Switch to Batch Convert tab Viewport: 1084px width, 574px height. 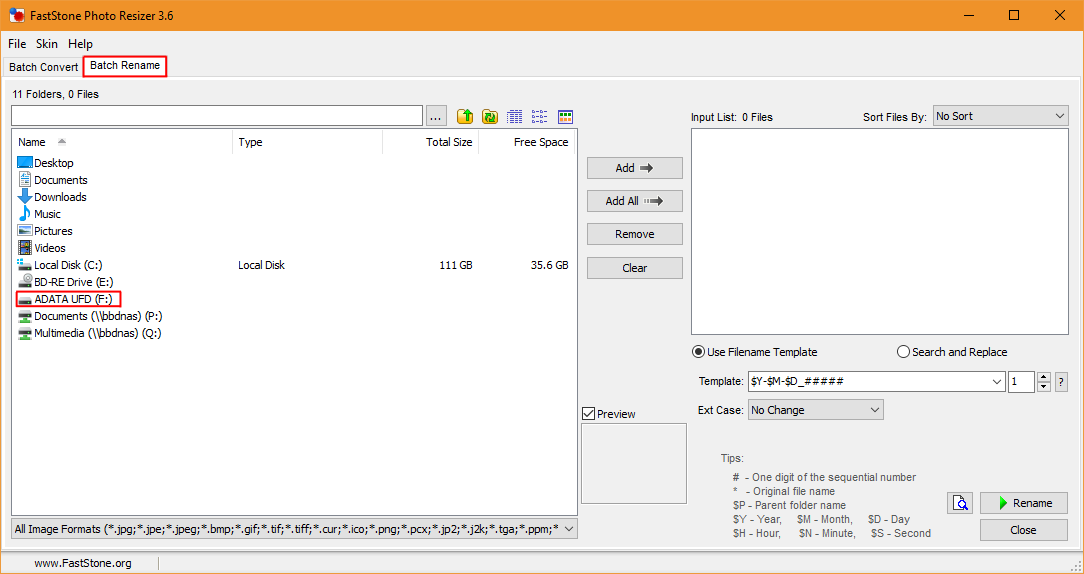pos(44,67)
